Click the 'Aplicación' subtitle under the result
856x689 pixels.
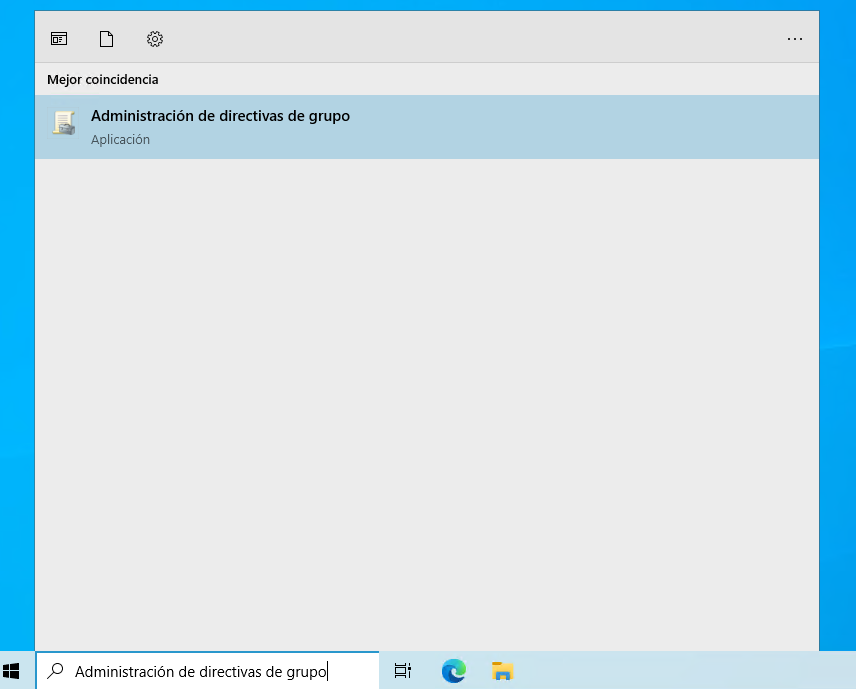pos(120,140)
